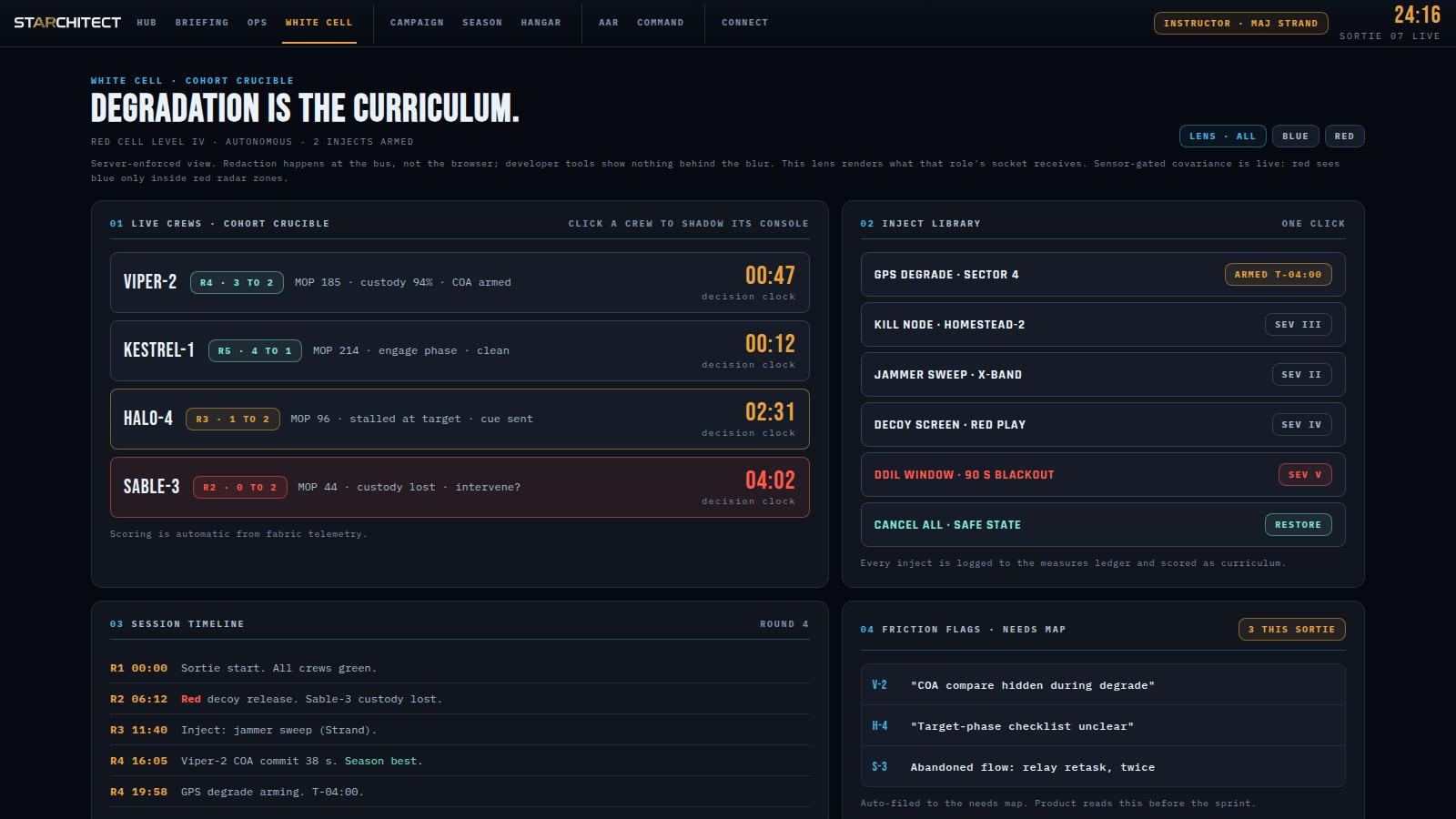Fire the Kill Node Homestead-2 inject

[x=1103, y=324]
